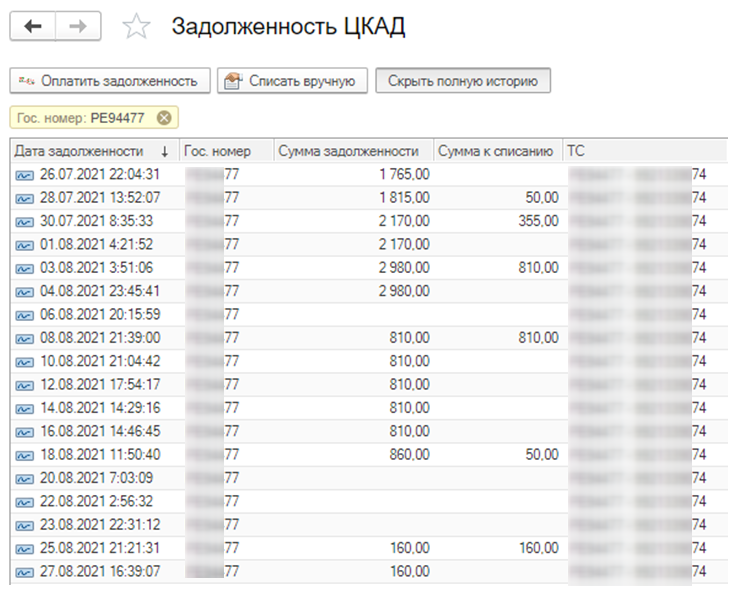This screenshot has height=592, width=734.
Task: Click record icon for 25.08.2021 21:21:31
Action: pyautogui.click(x=24, y=549)
